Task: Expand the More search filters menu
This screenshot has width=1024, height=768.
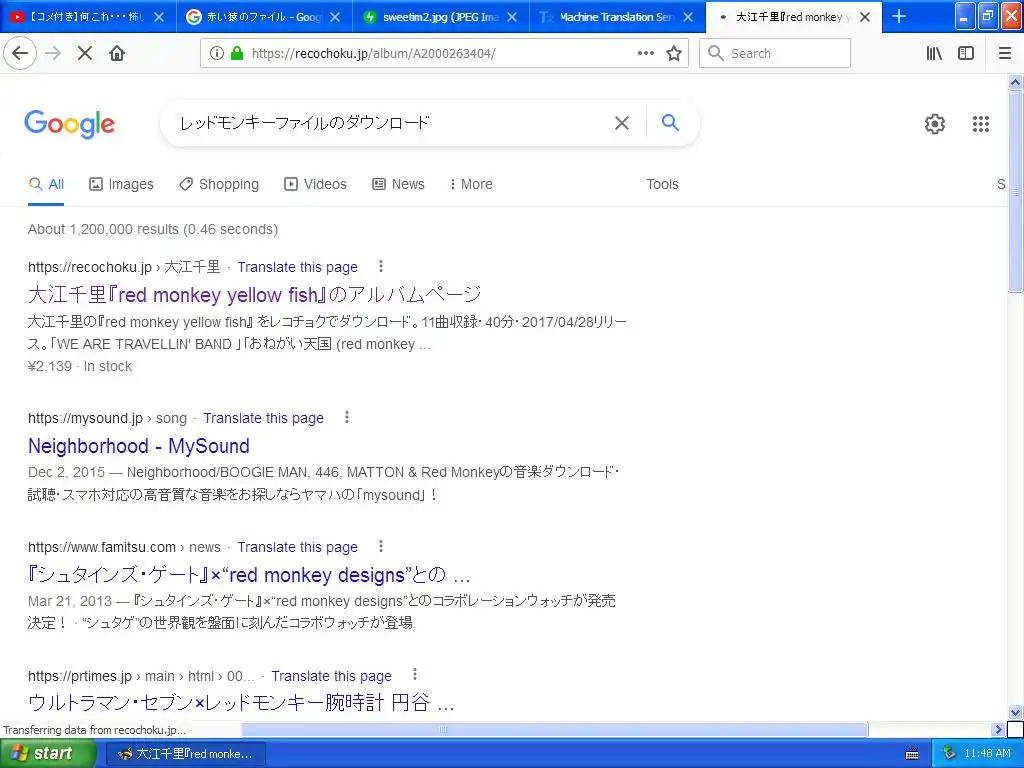Action: [471, 184]
